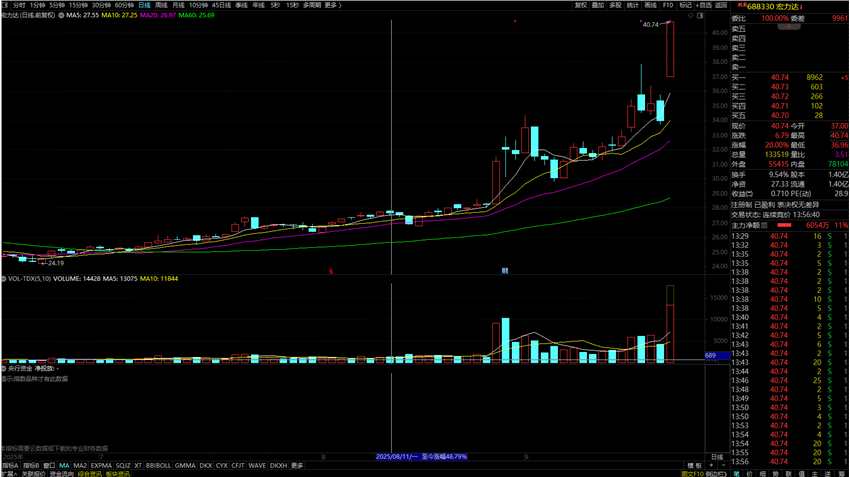
Task: Click the 叠加 overlay button
Action: pyautogui.click(x=598, y=5)
